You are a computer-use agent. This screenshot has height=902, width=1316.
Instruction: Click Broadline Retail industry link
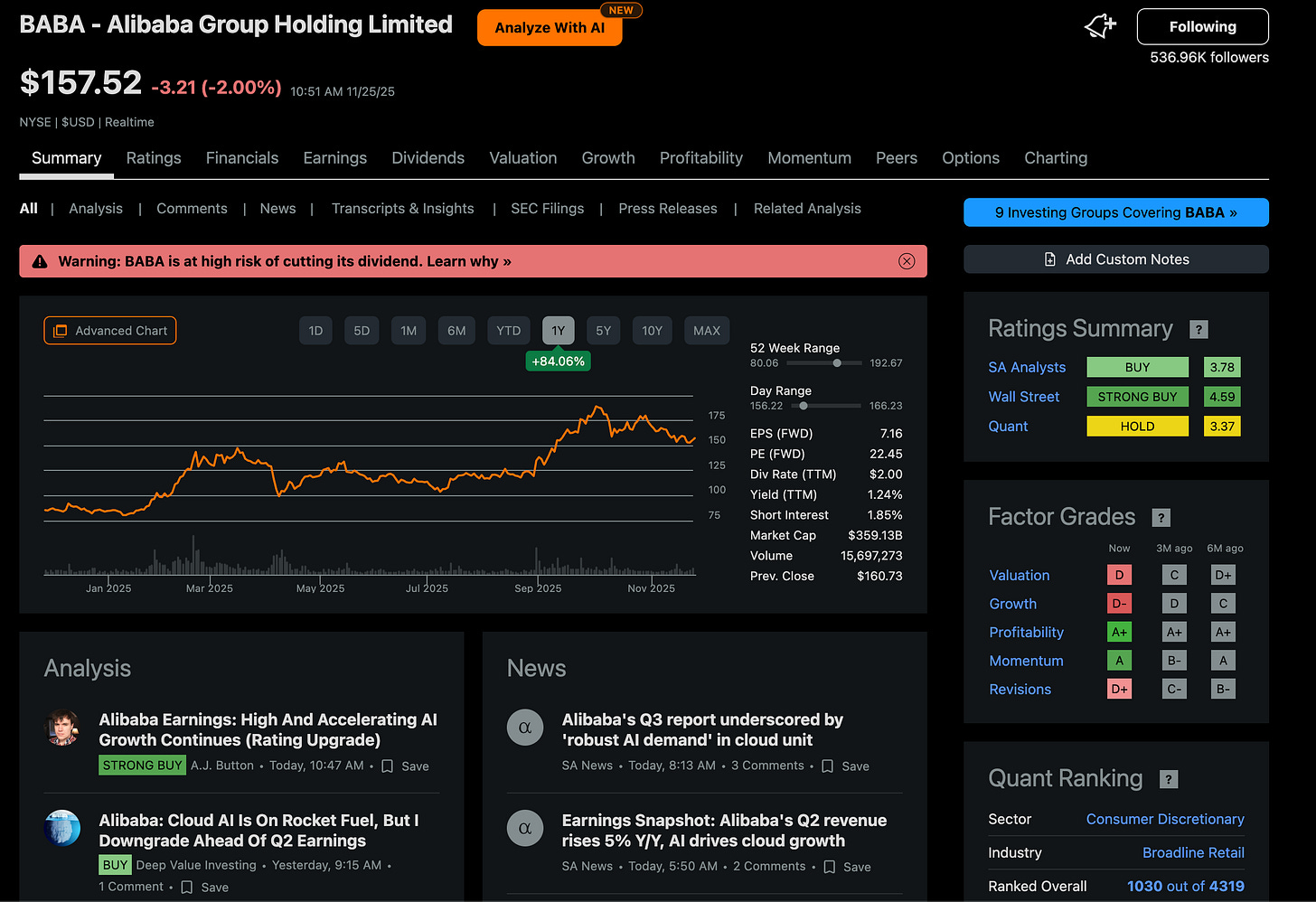(1193, 853)
